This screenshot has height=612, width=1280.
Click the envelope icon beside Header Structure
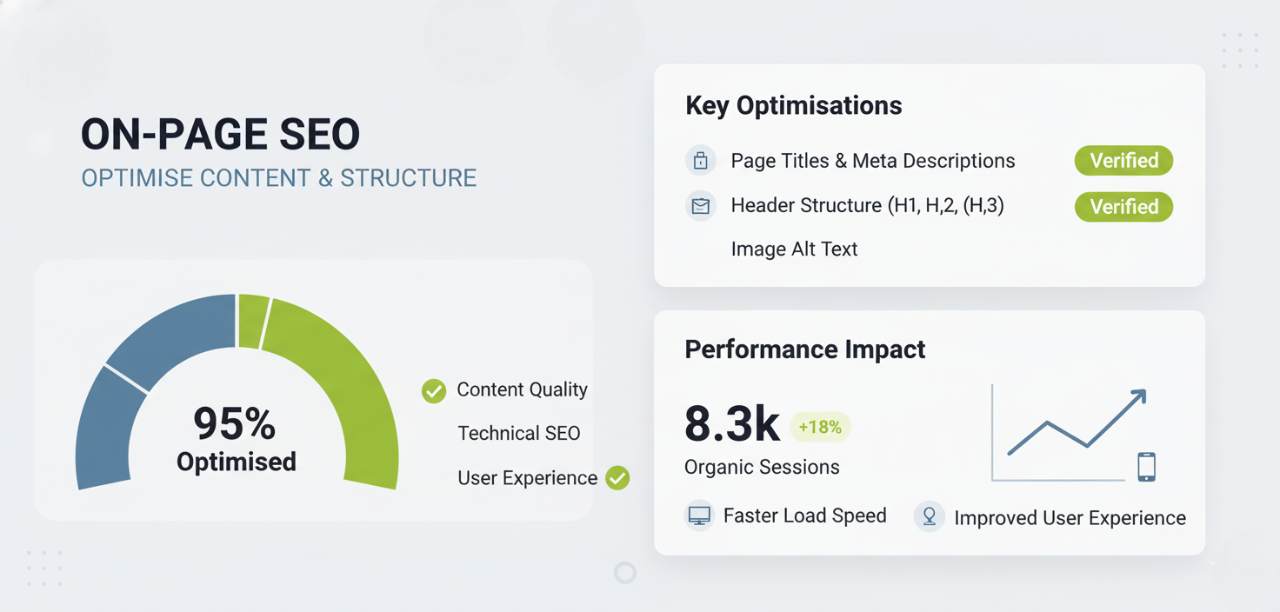(x=700, y=206)
